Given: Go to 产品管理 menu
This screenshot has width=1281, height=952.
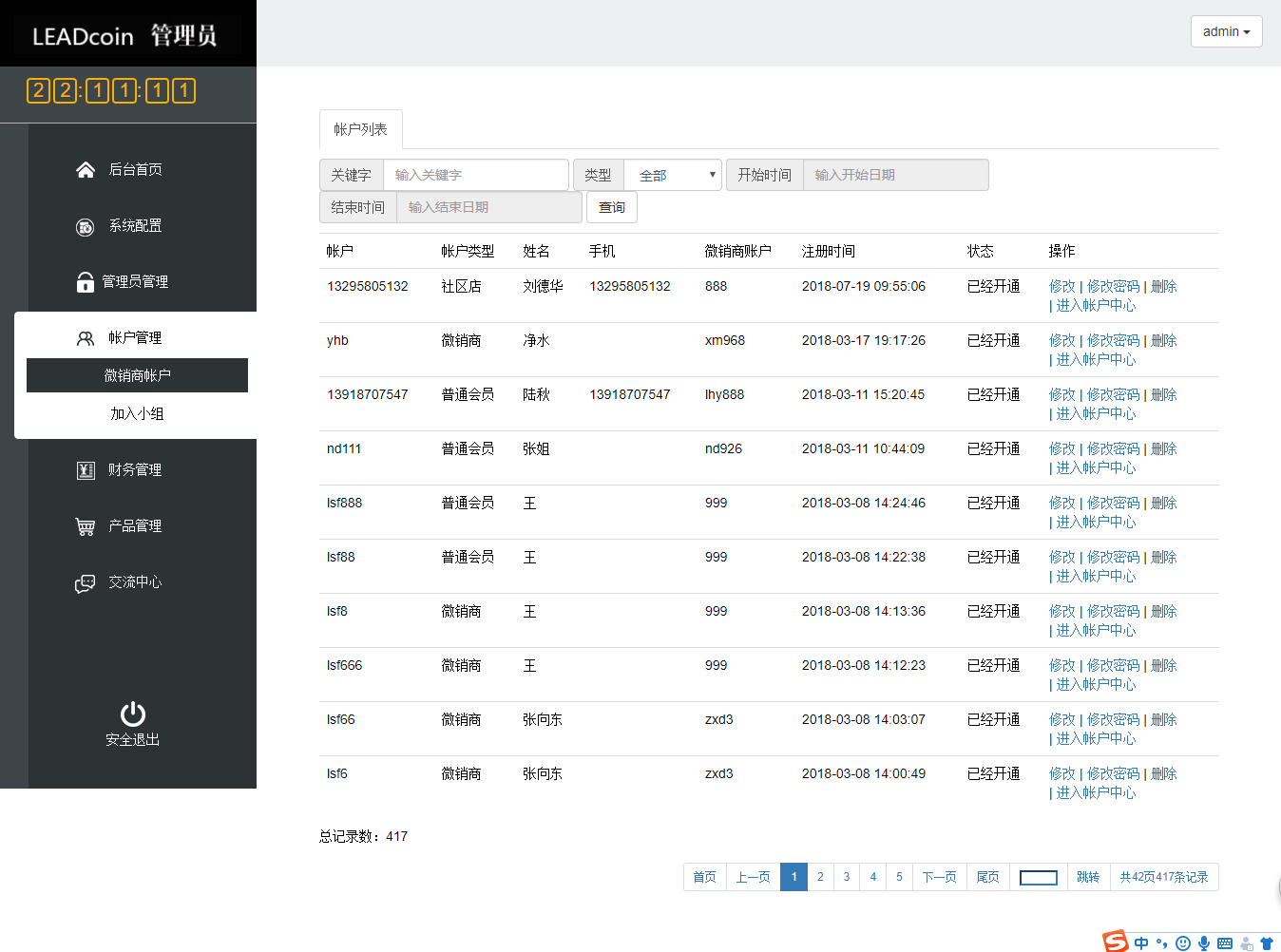Looking at the screenshot, I should [135, 525].
